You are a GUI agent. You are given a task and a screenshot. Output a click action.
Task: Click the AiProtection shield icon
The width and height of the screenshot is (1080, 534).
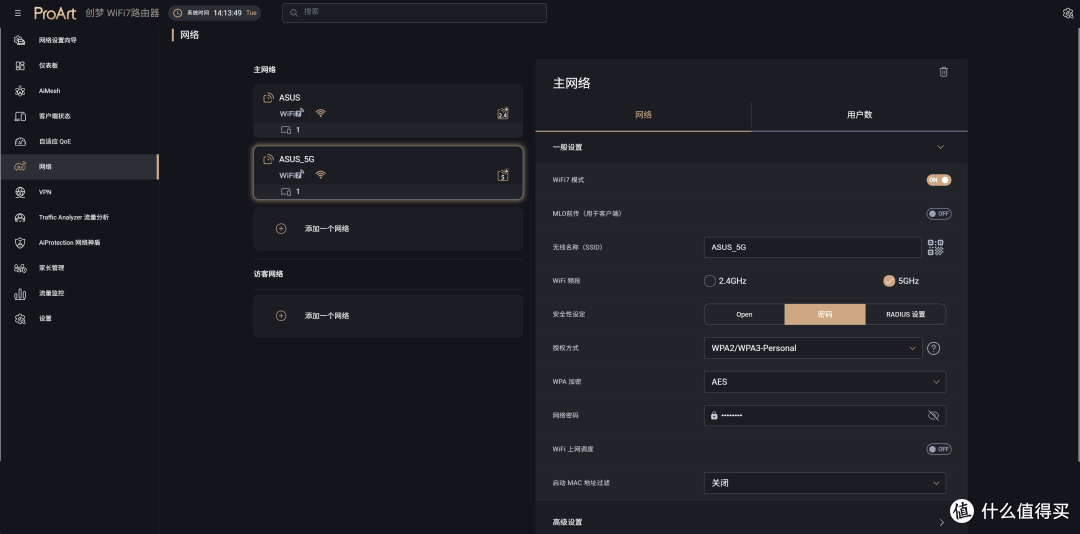pyautogui.click(x=20, y=243)
